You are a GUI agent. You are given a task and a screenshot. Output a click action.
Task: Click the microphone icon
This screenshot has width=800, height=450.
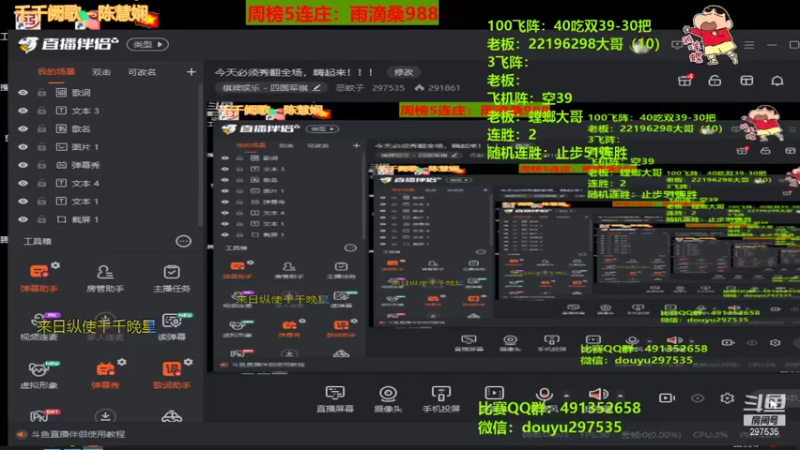tap(544, 394)
